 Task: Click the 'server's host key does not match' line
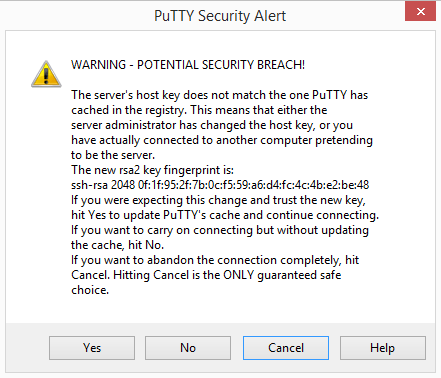click(219, 95)
